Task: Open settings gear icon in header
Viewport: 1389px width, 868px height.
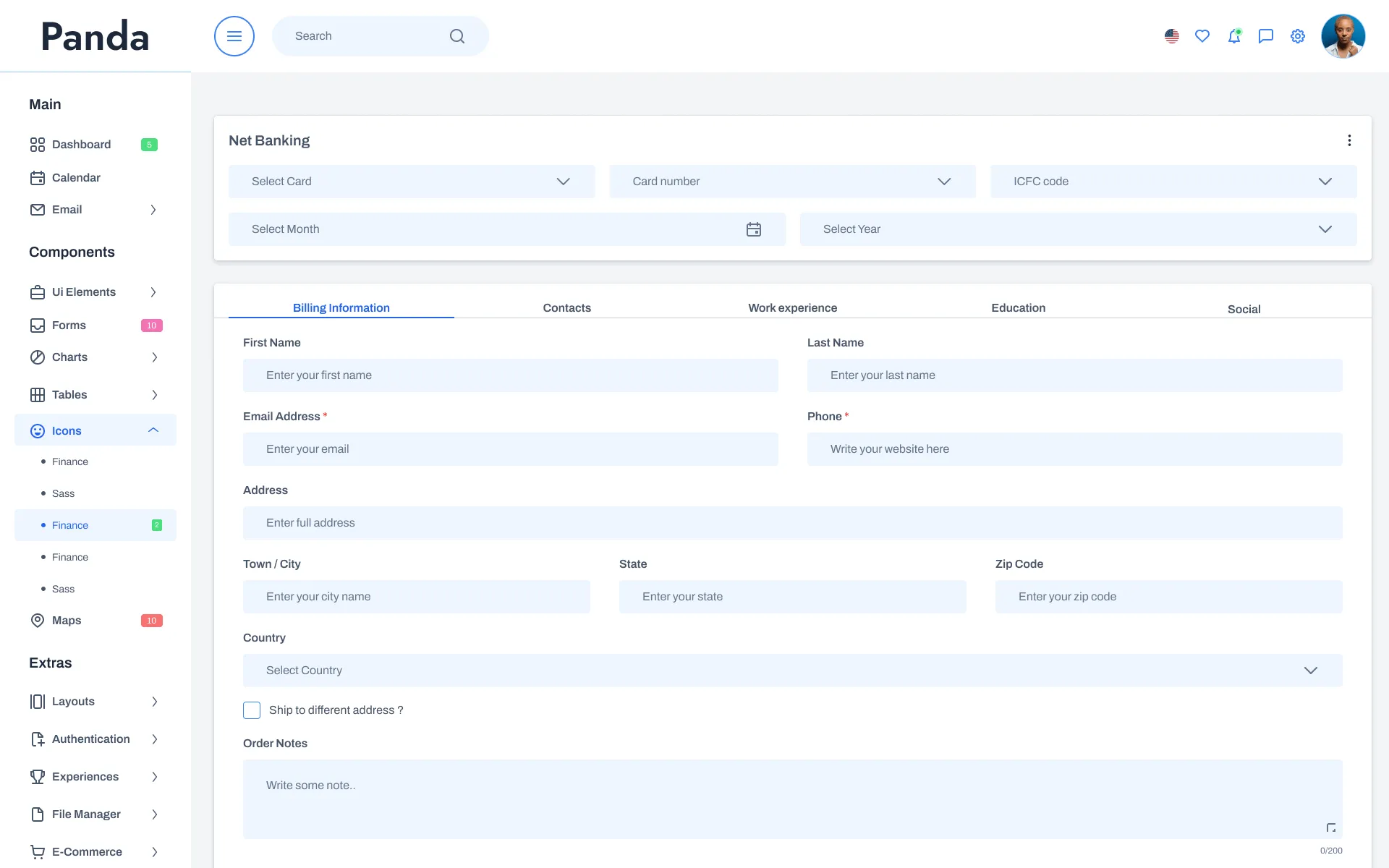Action: click(1298, 36)
